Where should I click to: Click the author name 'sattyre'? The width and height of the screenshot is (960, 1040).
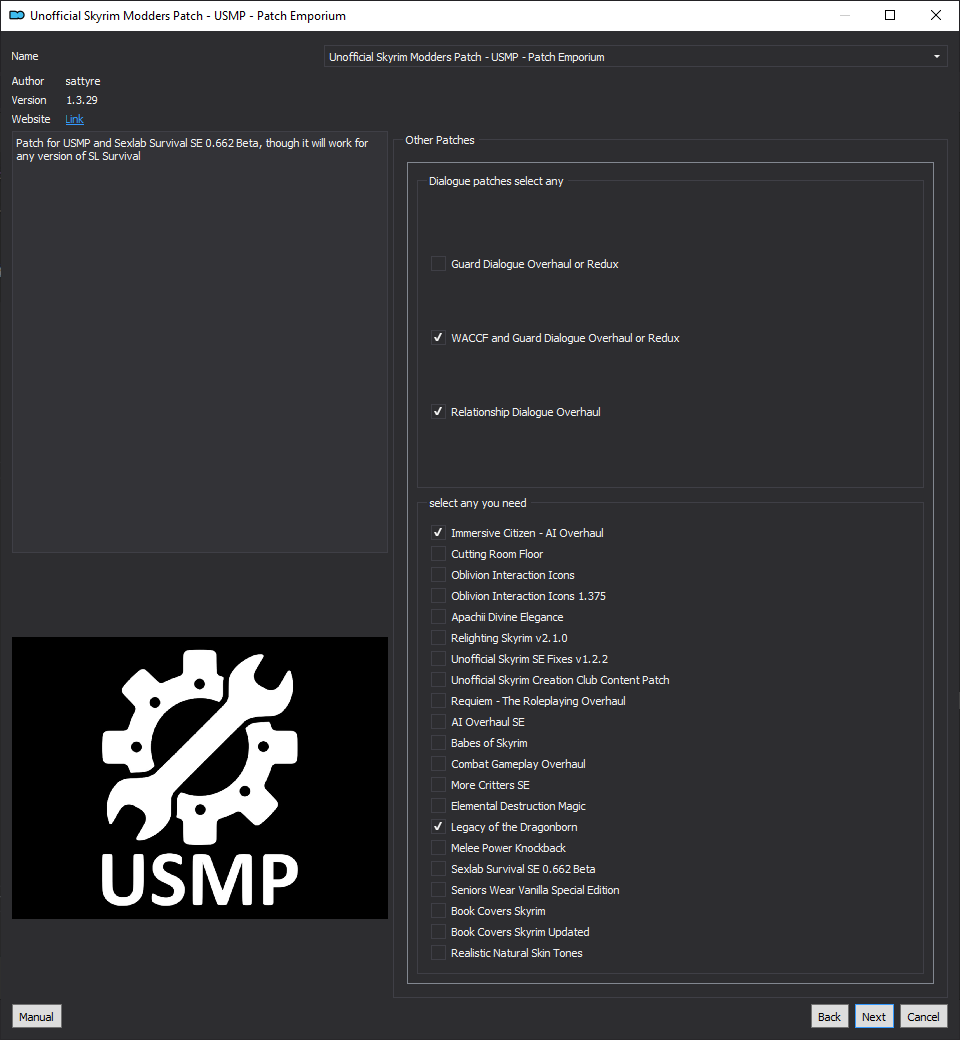[83, 81]
